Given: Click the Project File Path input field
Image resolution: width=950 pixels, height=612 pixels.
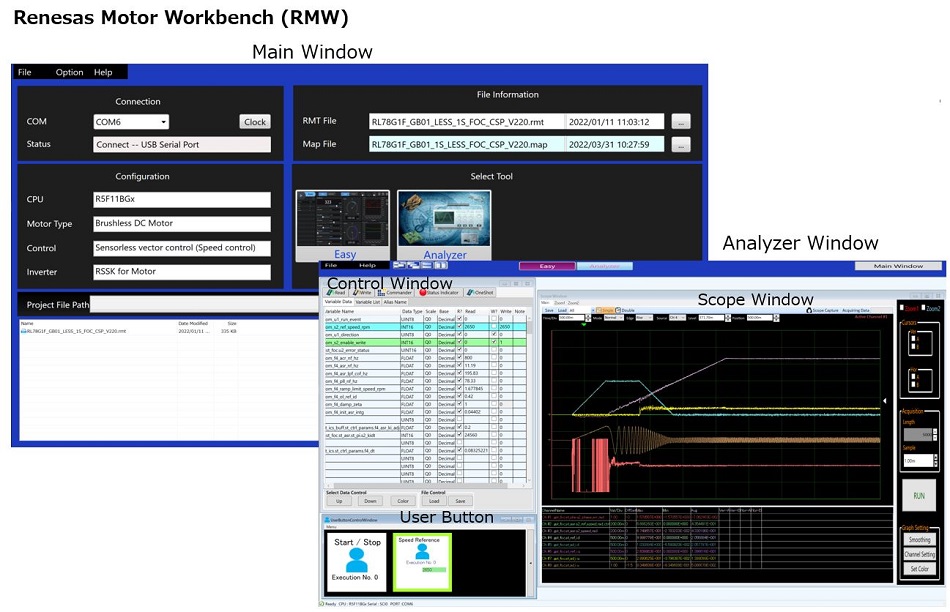Looking at the screenshot, I should [204, 305].
